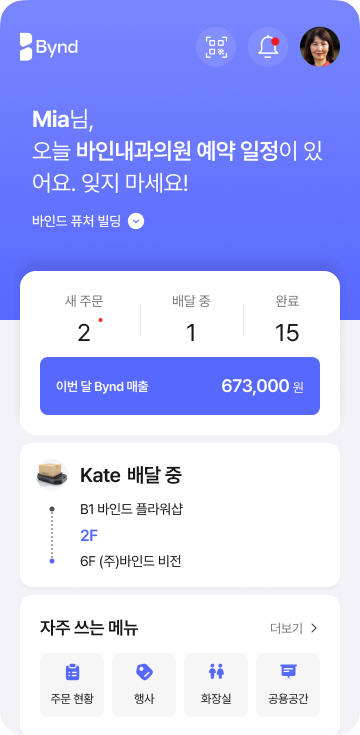Open notifications bell

(x=268, y=47)
